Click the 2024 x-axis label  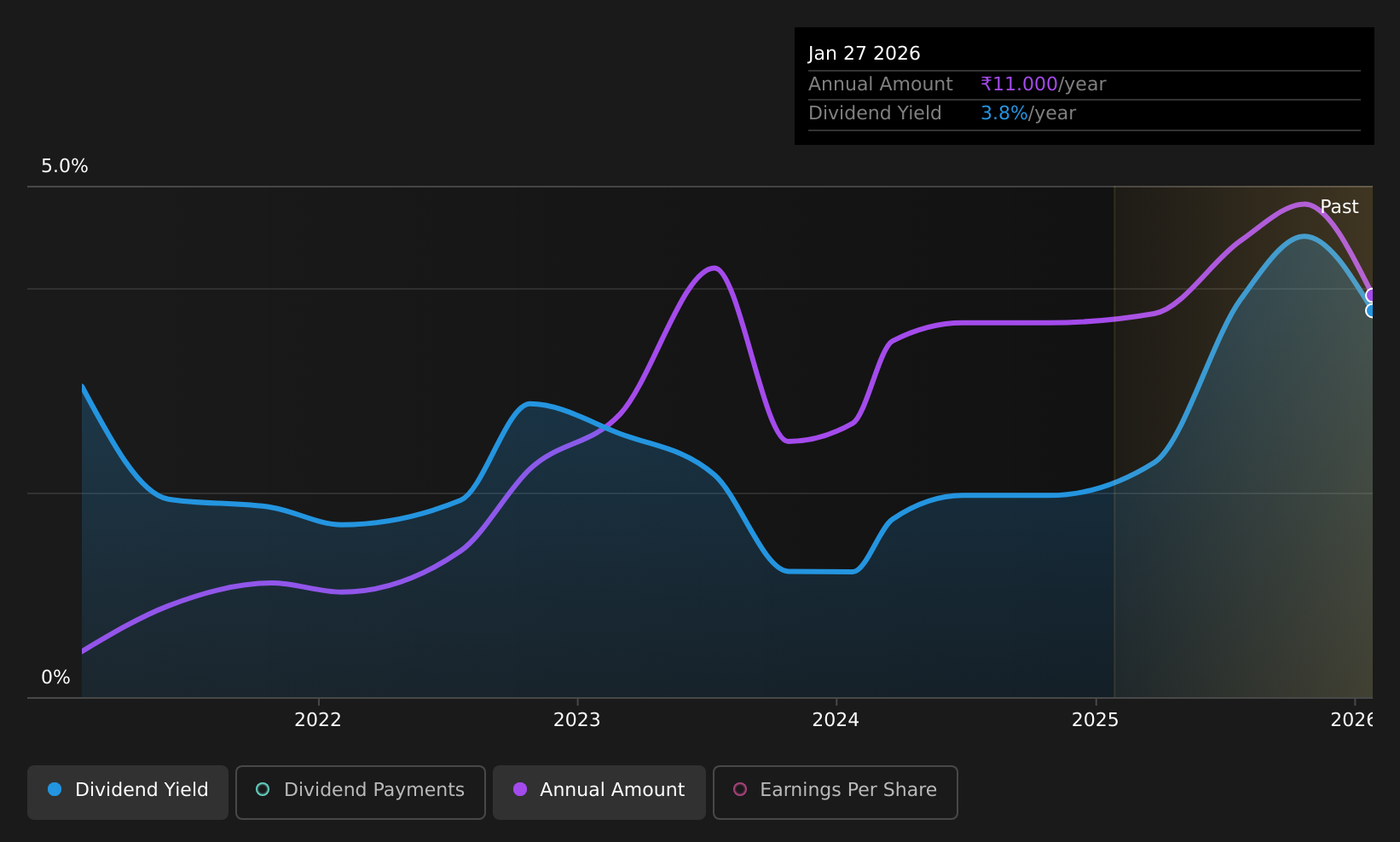click(x=836, y=720)
